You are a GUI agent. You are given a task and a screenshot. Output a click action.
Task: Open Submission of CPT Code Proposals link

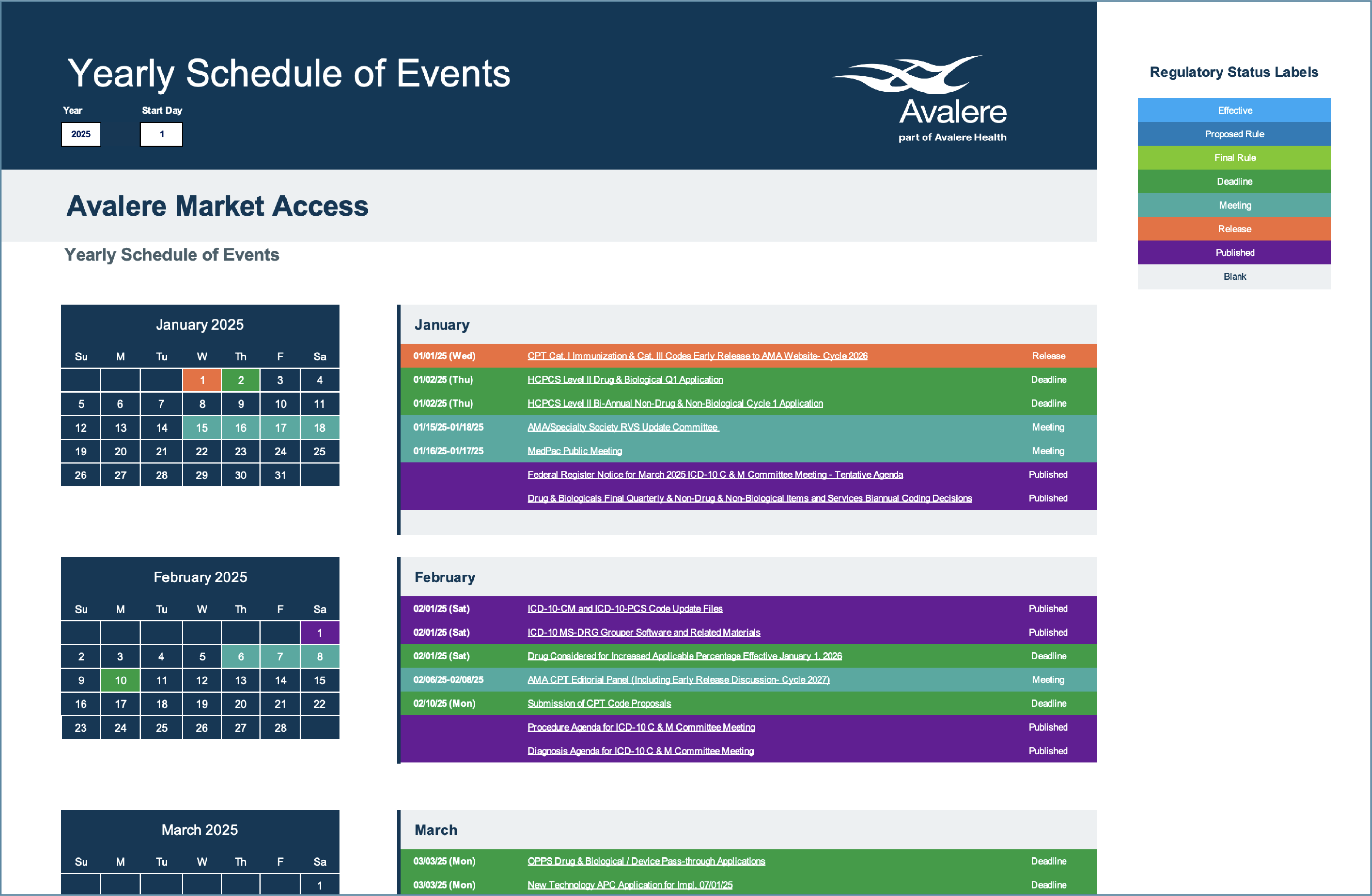click(599, 703)
